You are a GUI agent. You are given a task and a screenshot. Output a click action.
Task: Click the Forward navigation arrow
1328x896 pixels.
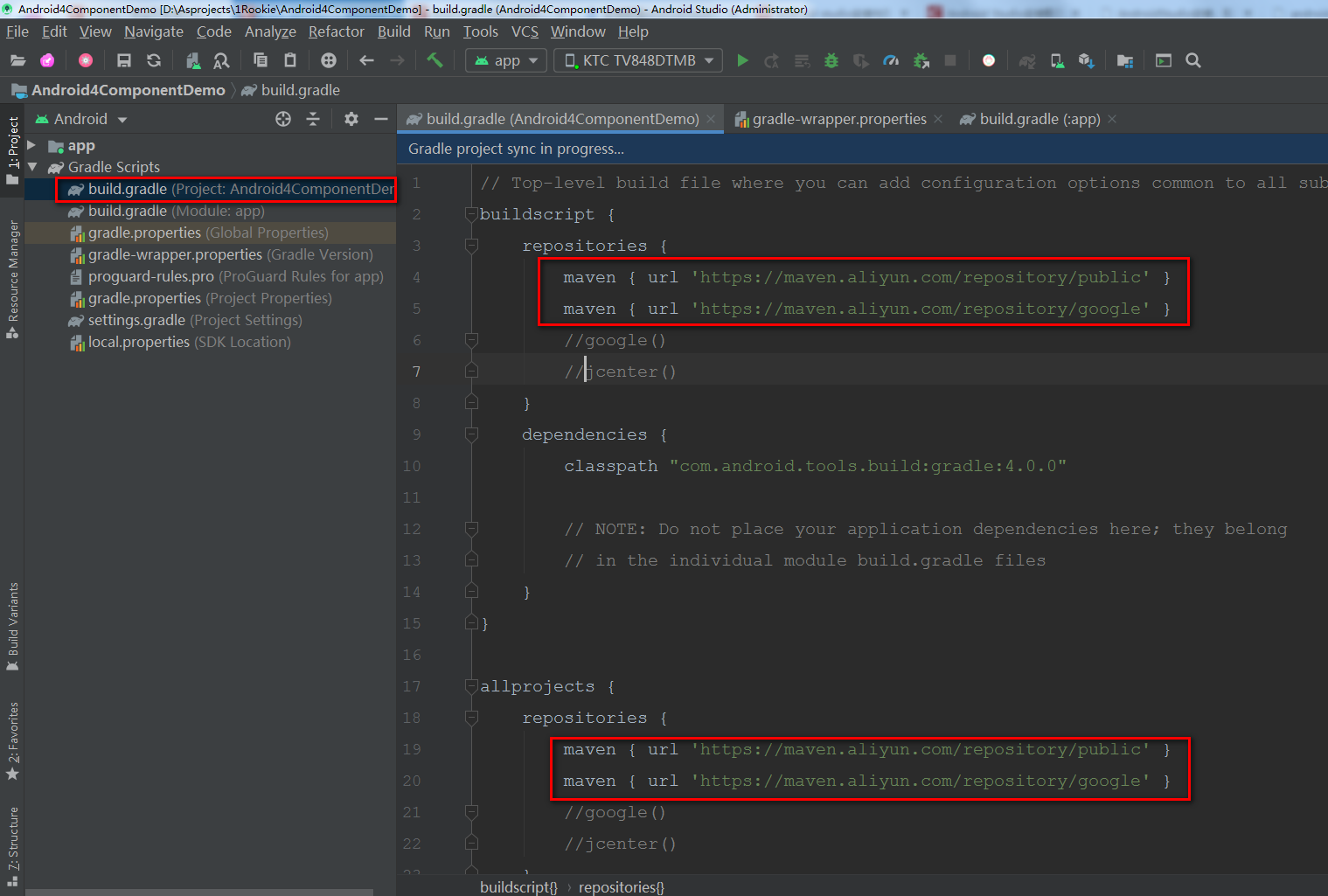coord(397,60)
